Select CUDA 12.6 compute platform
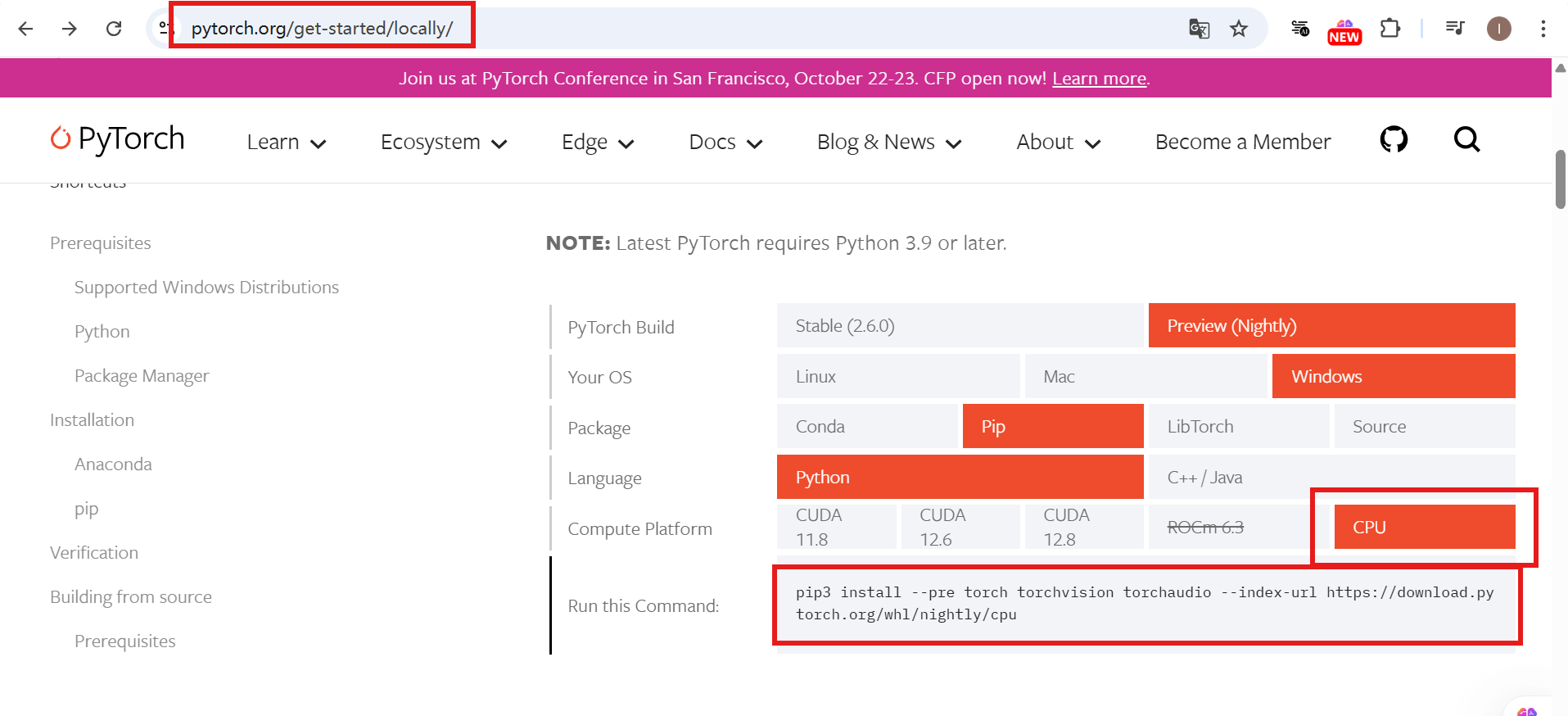This screenshot has height=716, width=1568. [959, 527]
